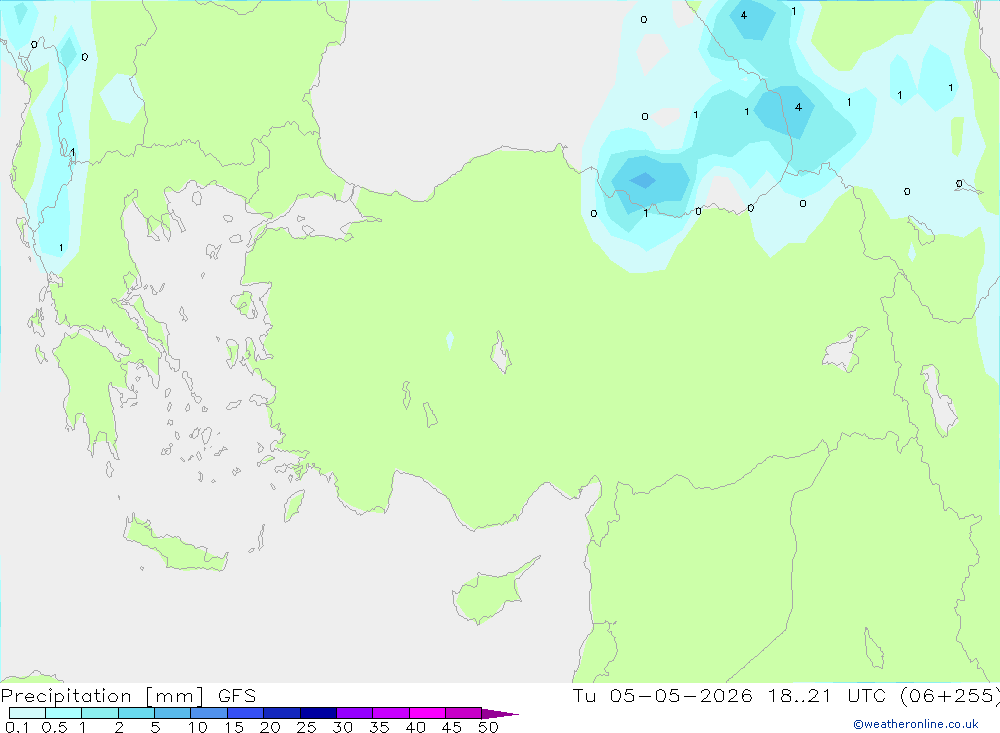This screenshot has width=1000, height=733.
Task: Open the weatheronline.co.uk copyright link
Action: pyautogui.click(x=916, y=724)
